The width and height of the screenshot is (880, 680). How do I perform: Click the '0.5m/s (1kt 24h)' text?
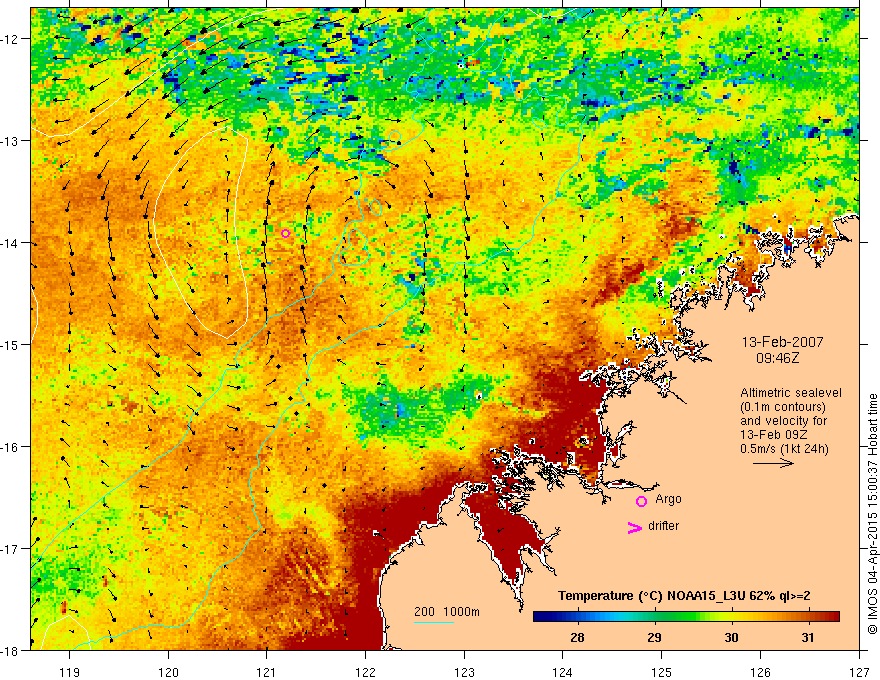click(784, 449)
